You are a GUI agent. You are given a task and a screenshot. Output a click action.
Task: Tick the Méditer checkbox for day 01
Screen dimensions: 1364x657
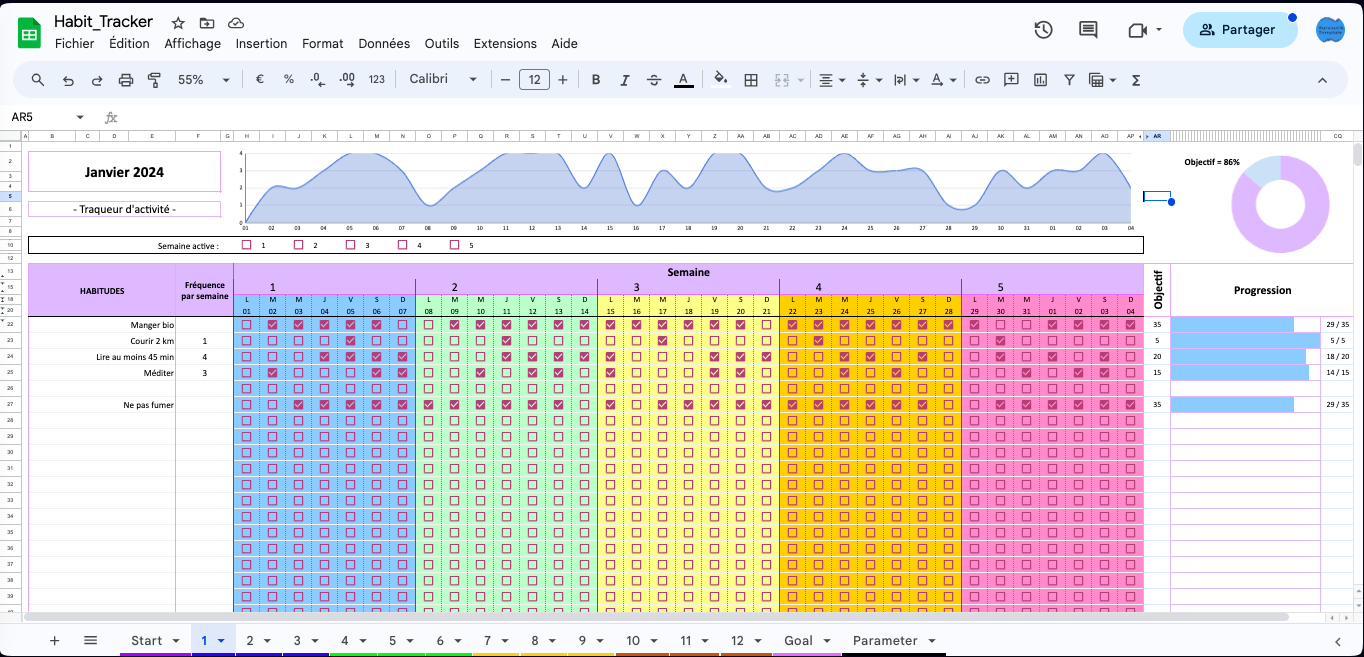(247, 372)
